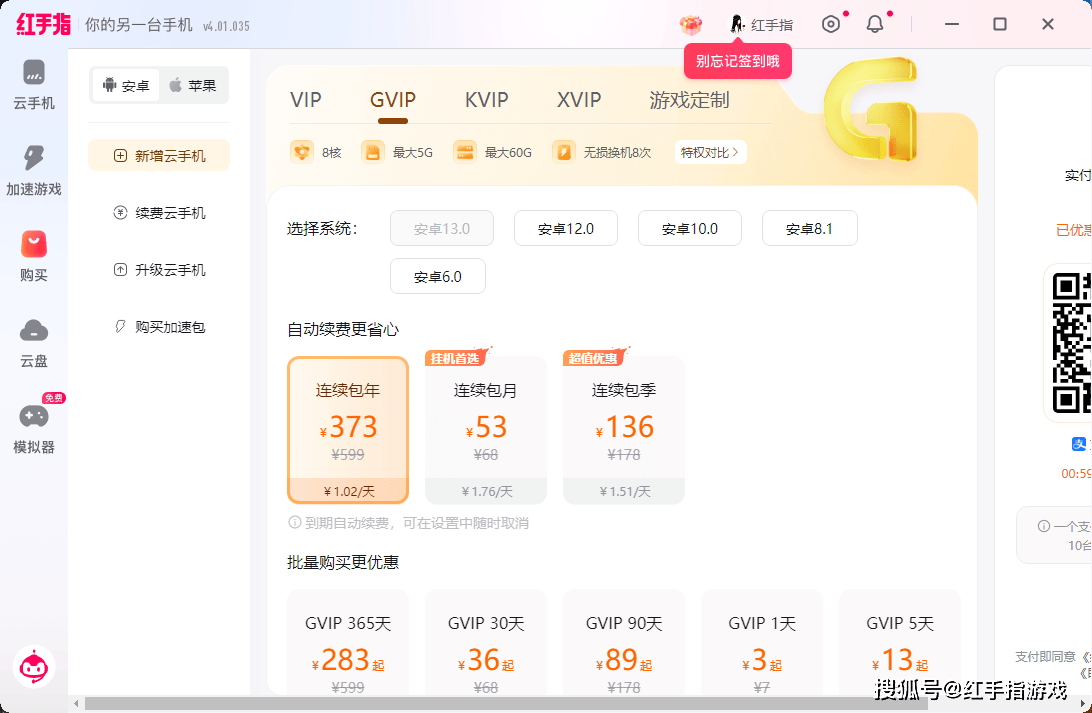Click the robot assistant avatar icon
This screenshot has height=713, width=1092.
[x=33, y=668]
